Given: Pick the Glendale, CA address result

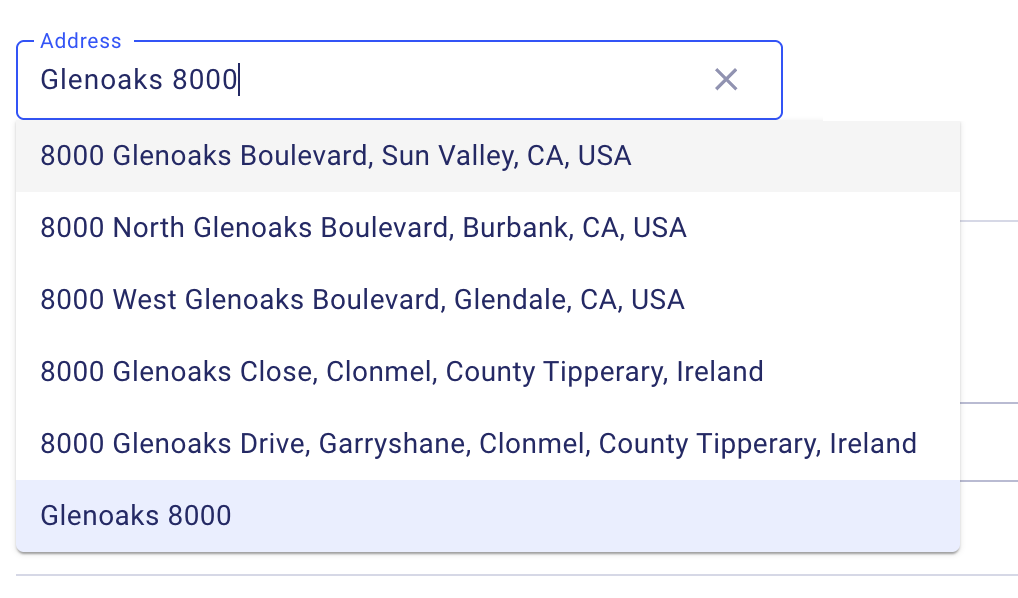Looking at the screenshot, I should tap(362, 300).
